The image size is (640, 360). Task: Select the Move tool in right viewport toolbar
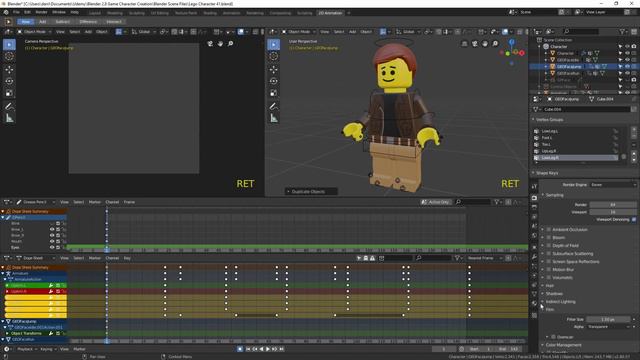273,69
